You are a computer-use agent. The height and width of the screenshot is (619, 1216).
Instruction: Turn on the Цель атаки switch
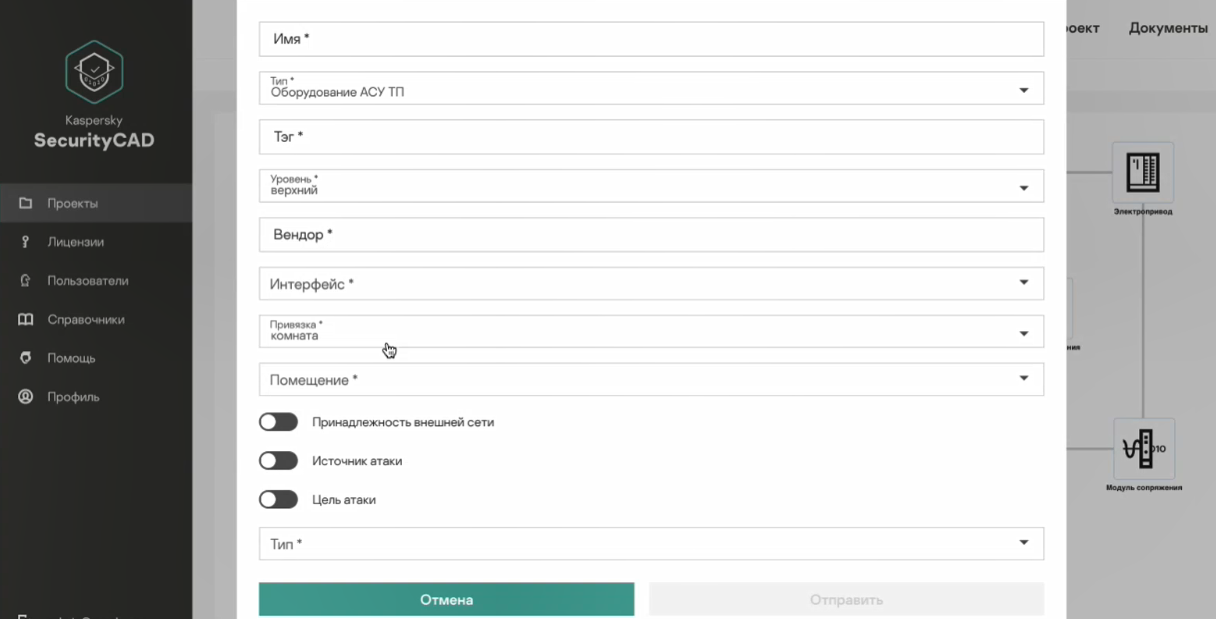click(278, 500)
